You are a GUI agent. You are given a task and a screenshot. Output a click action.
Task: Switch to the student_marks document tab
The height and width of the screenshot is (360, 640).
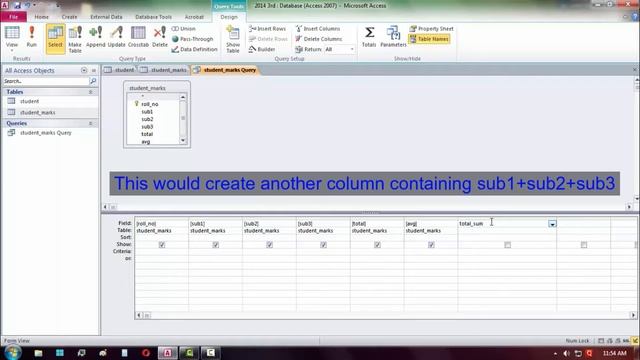164,70
